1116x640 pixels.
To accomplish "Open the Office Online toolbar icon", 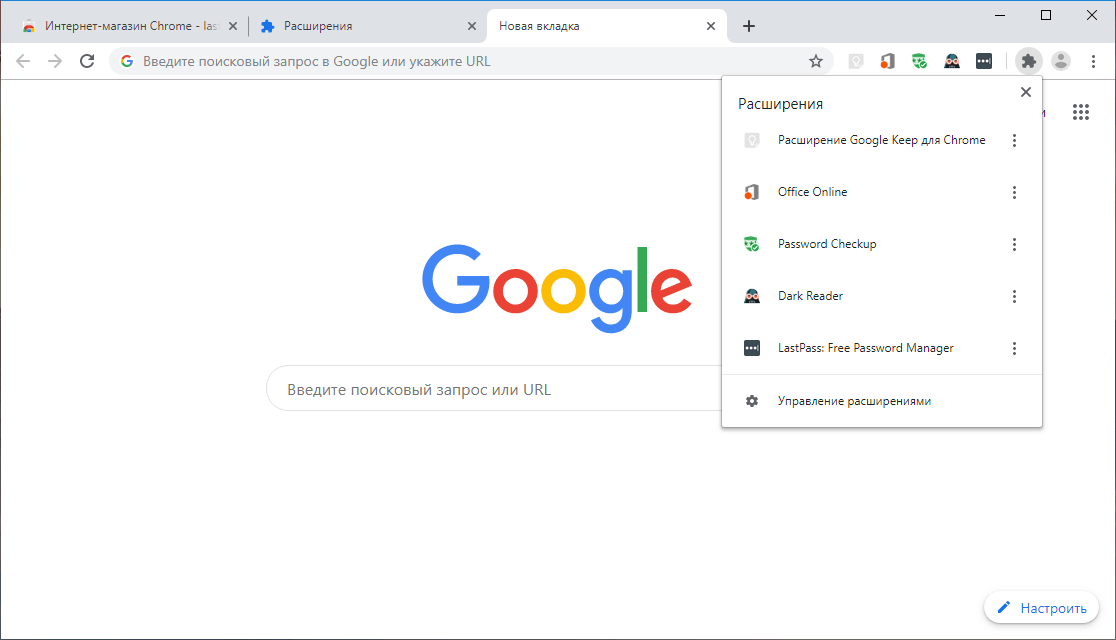I will [x=887, y=61].
